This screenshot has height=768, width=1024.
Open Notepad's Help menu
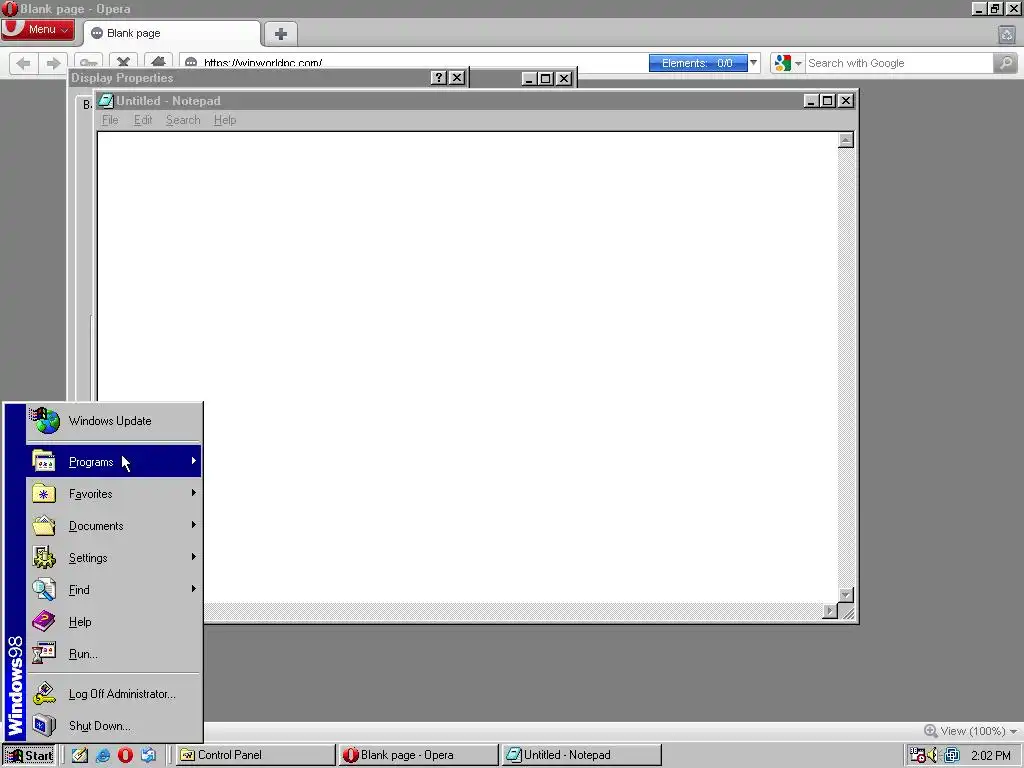click(x=225, y=120)
